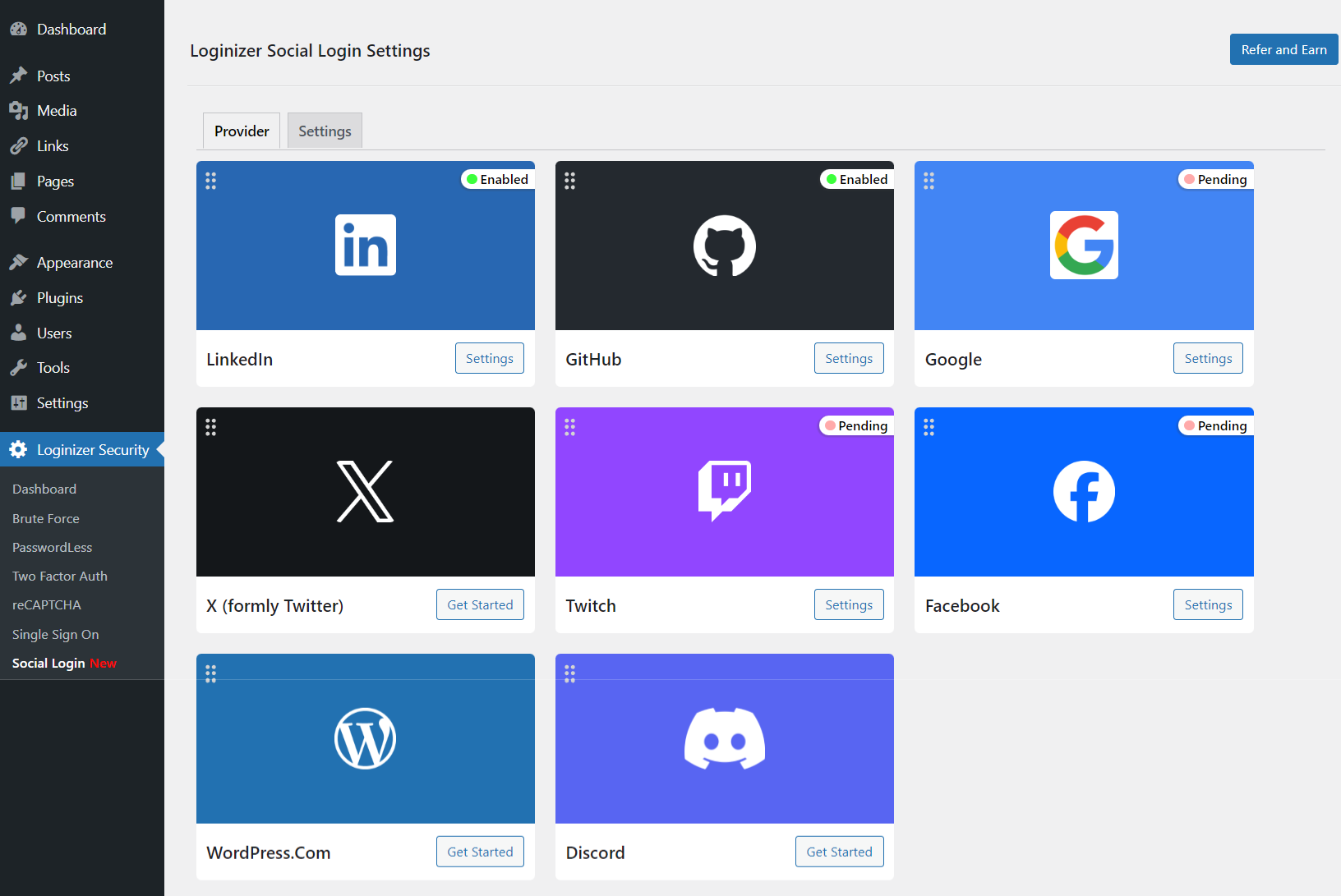This screenshot has height=896, width=1341.
Task: Click the WordPress logo icon
Action: (x=366, y=738)
